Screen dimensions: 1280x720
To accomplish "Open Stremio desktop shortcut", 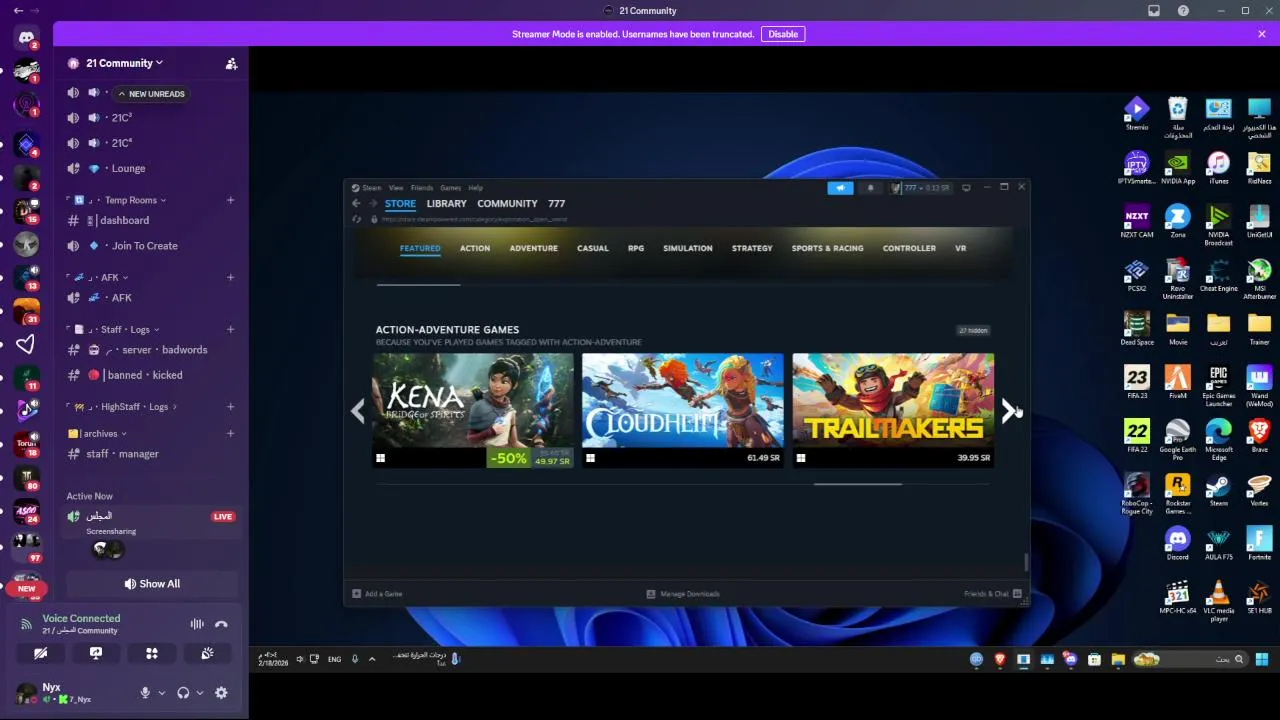I will tap(1137, 113).
